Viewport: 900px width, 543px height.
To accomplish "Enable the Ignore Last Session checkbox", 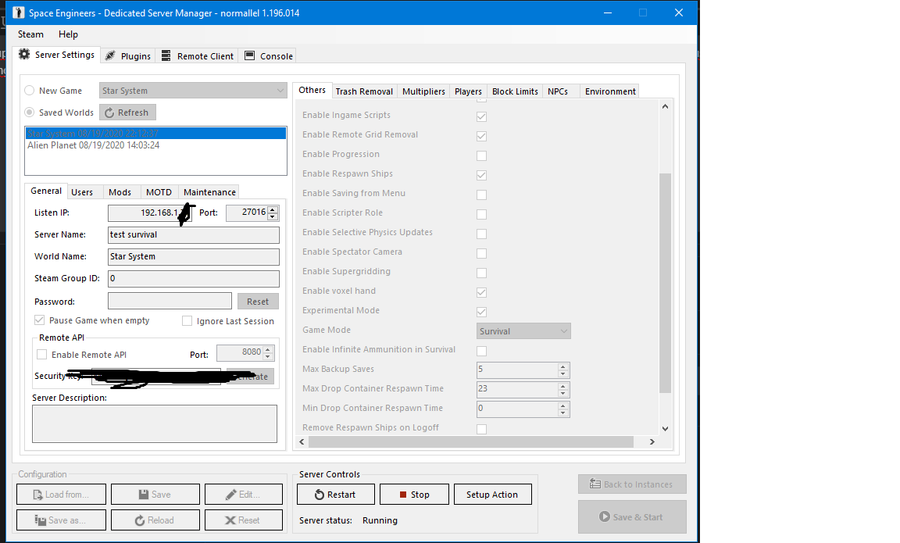I will (x=187, y=321).
